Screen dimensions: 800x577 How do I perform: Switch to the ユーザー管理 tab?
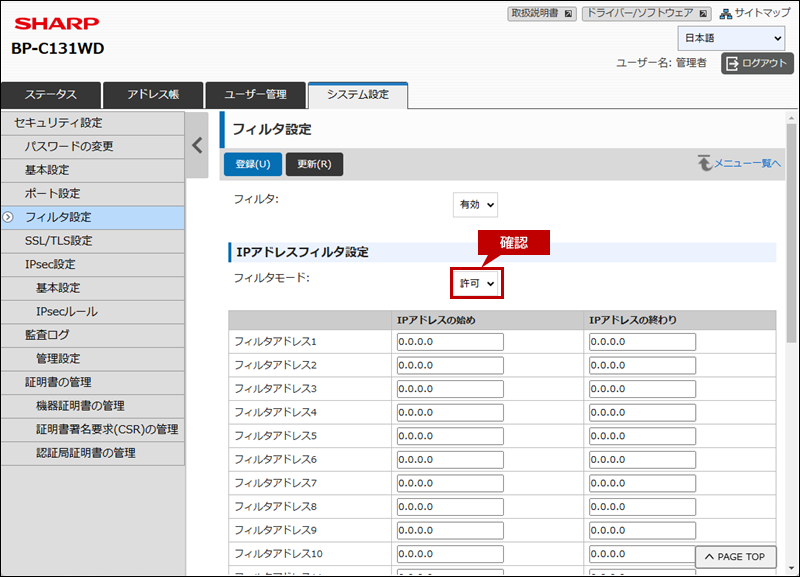tap(255, 95)
